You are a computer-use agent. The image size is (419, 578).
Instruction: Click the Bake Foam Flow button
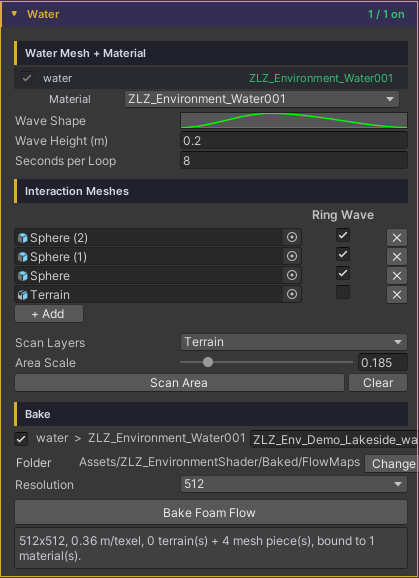point(211,512)
